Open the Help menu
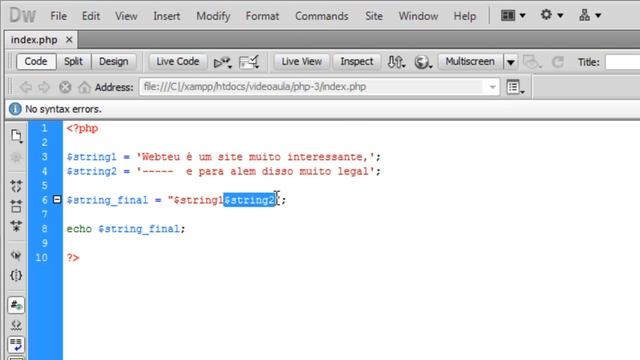The height and width of the screenshot is (360, 640). 465,16
